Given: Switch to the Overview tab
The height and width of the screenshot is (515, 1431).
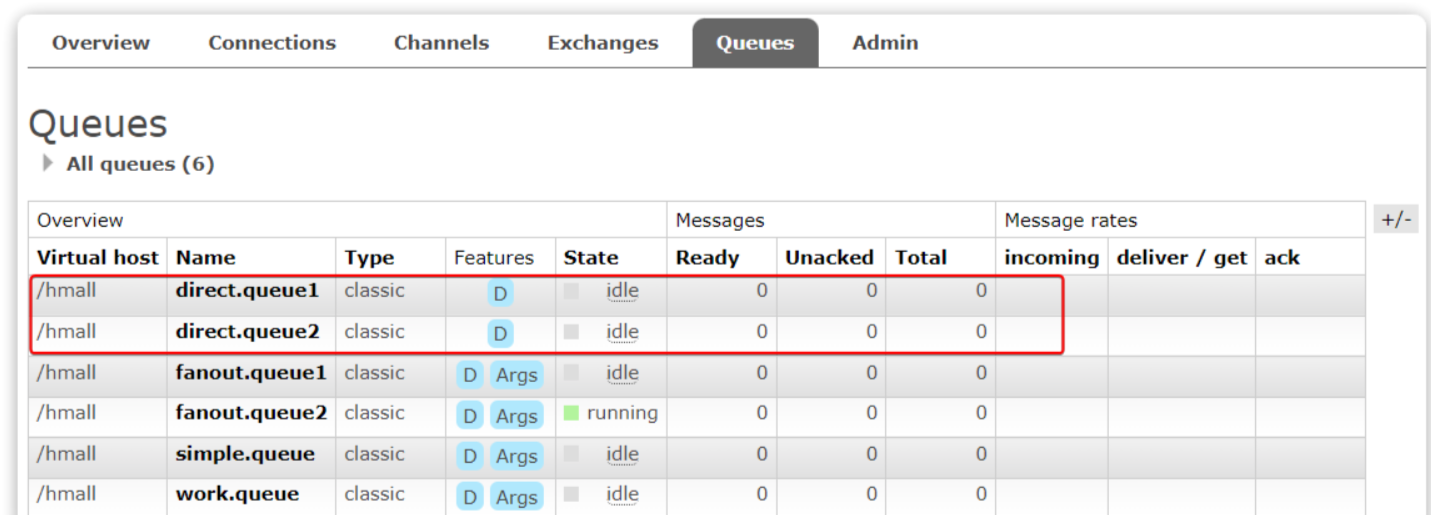Looking at the screenshot, I should point(100,43).
